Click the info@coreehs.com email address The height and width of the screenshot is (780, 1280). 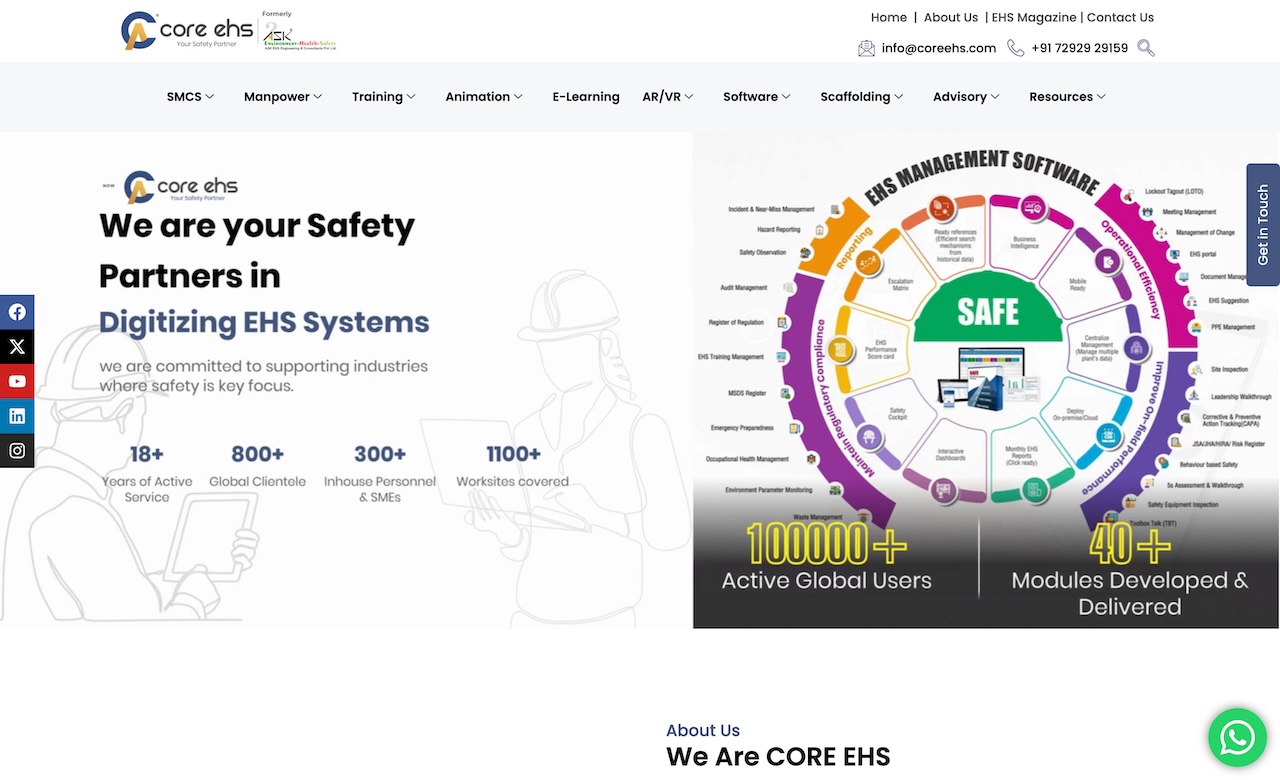(939, 48)
